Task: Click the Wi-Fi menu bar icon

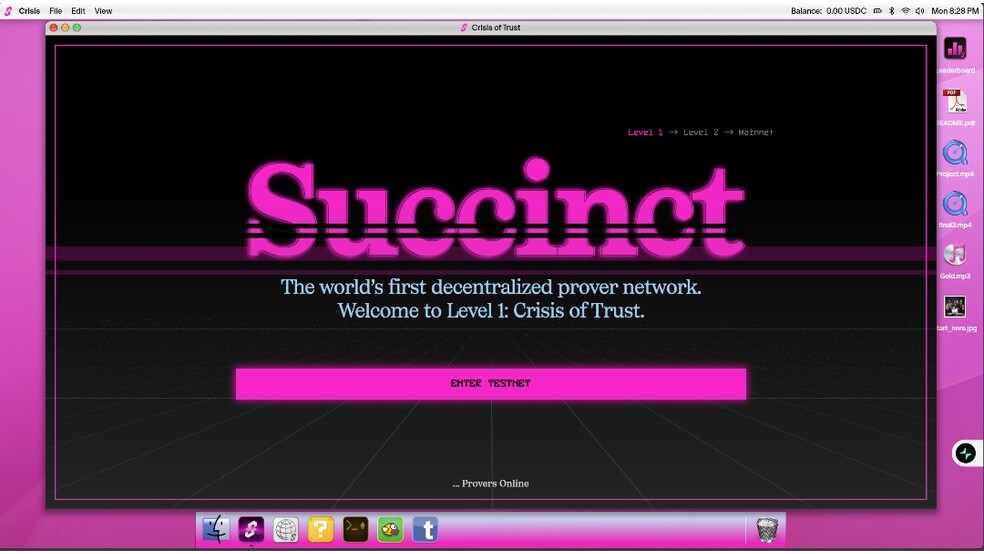Action: 906,11
